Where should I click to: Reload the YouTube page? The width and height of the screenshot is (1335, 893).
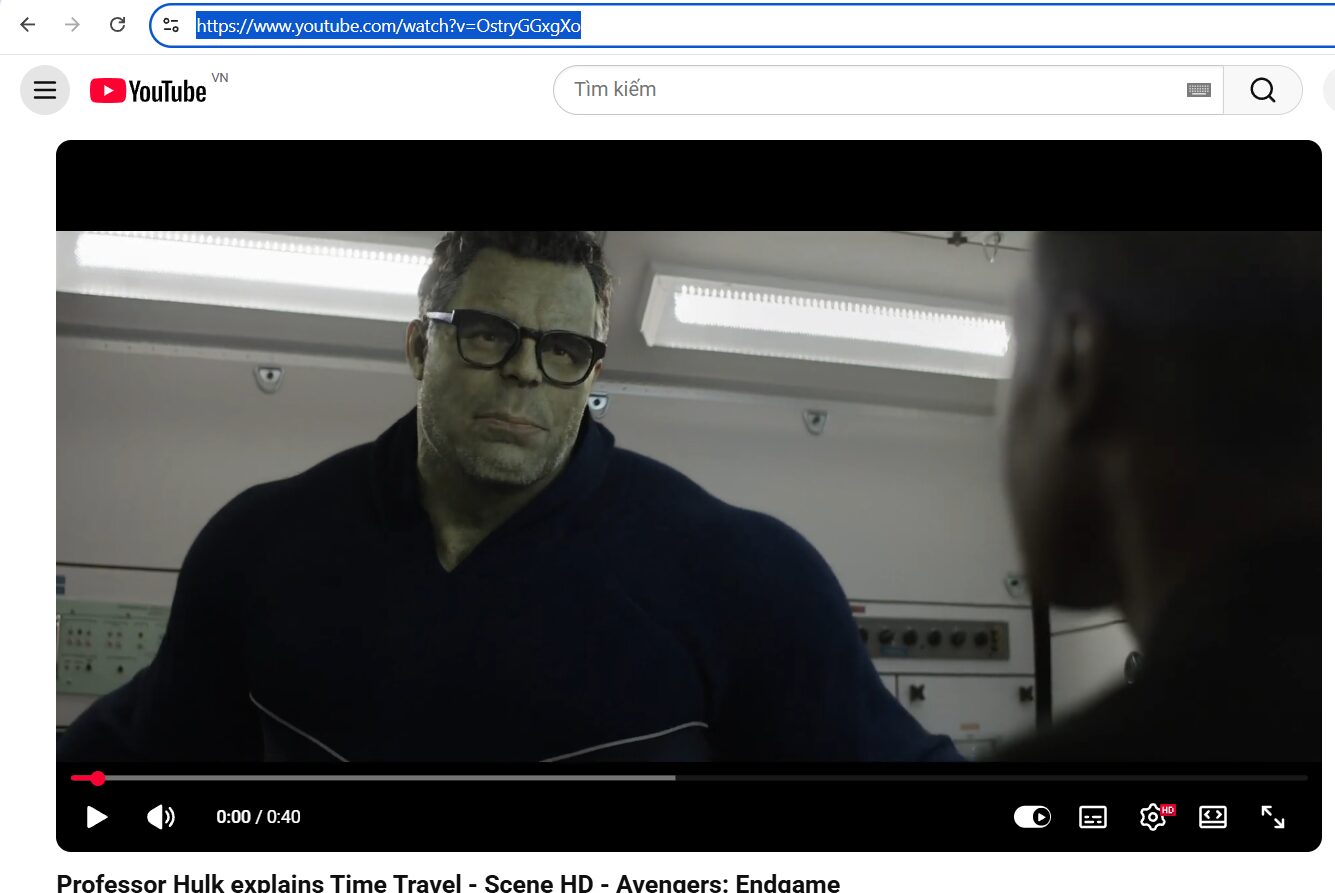click(x=117, y=25)
